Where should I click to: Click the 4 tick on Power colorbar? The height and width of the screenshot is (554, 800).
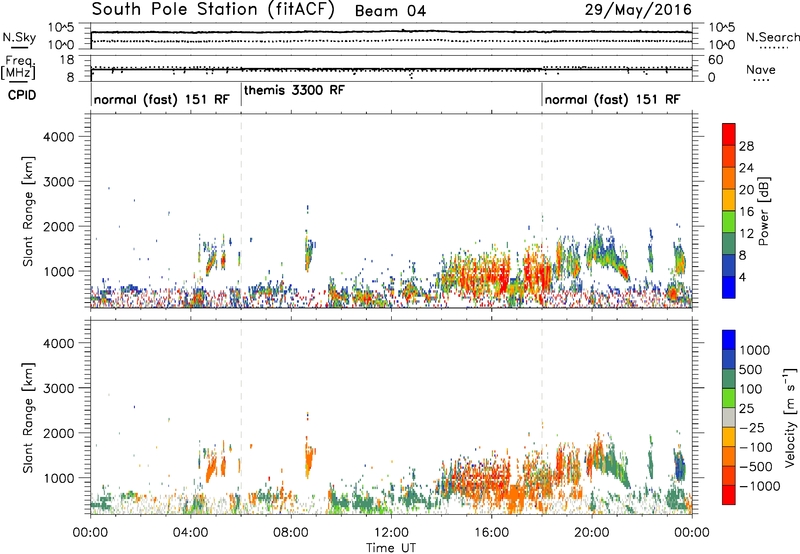point(743,278)
